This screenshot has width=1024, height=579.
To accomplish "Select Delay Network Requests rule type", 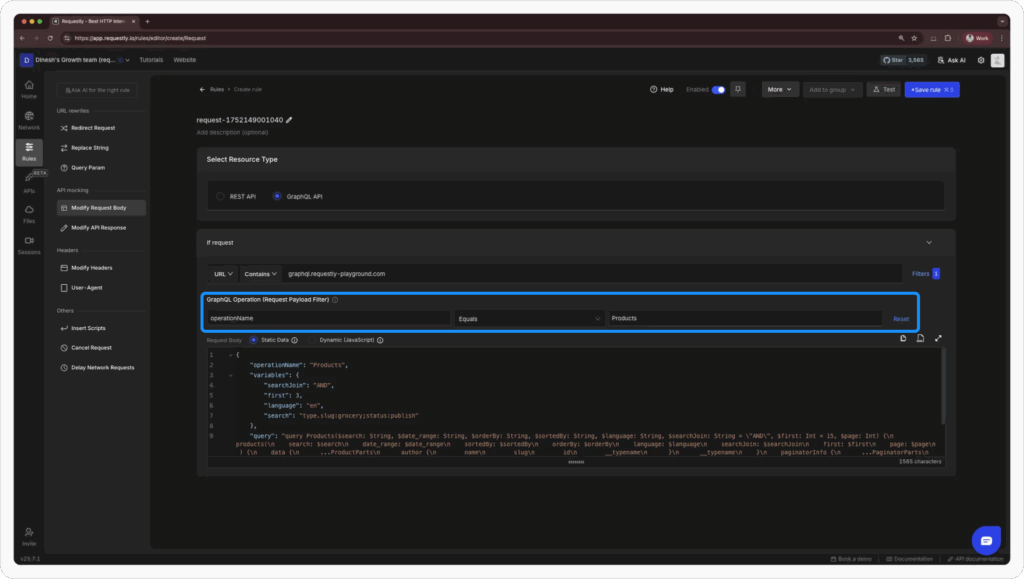I will 101,368.
